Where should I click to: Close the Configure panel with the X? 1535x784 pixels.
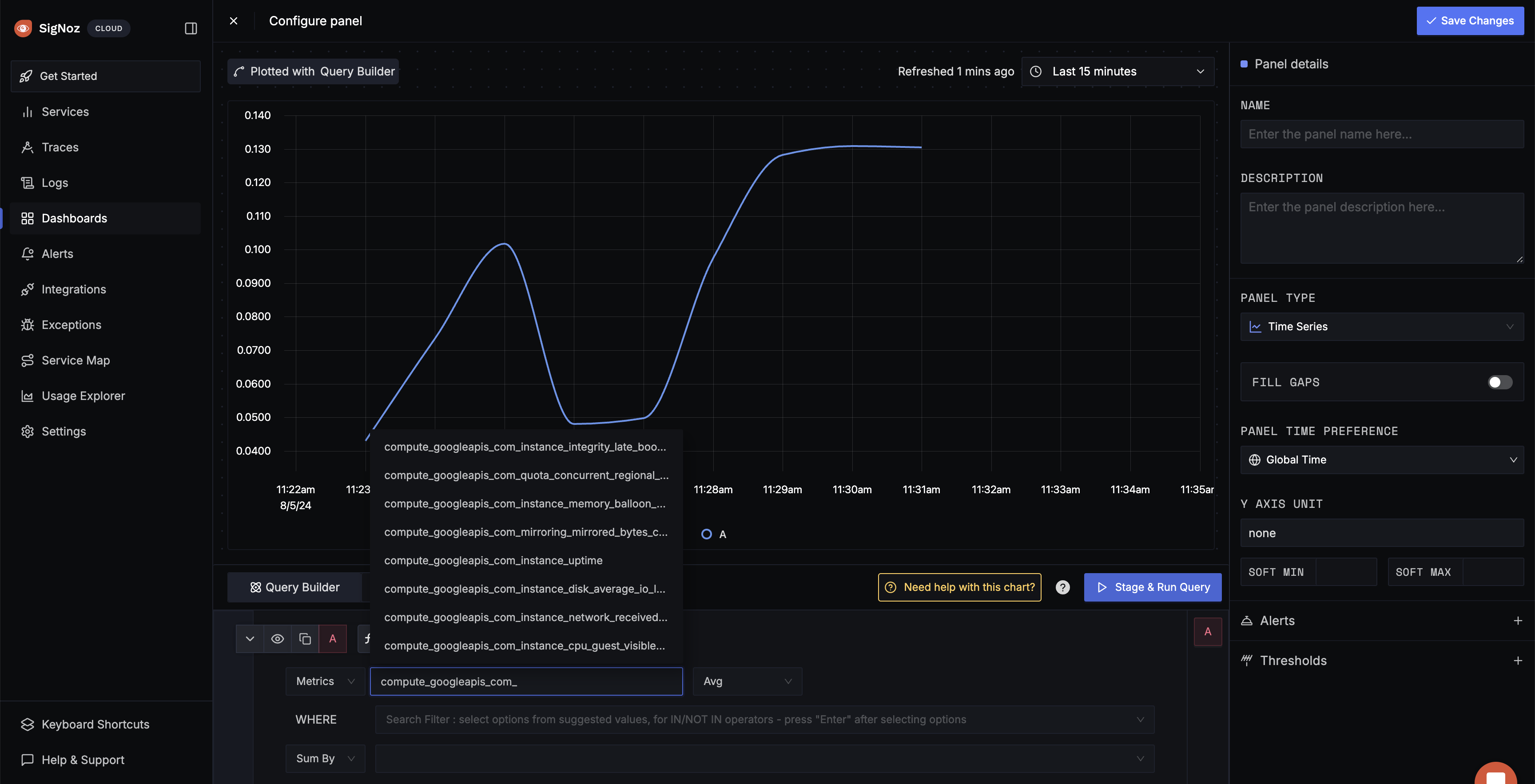click(x=234, y=21)
